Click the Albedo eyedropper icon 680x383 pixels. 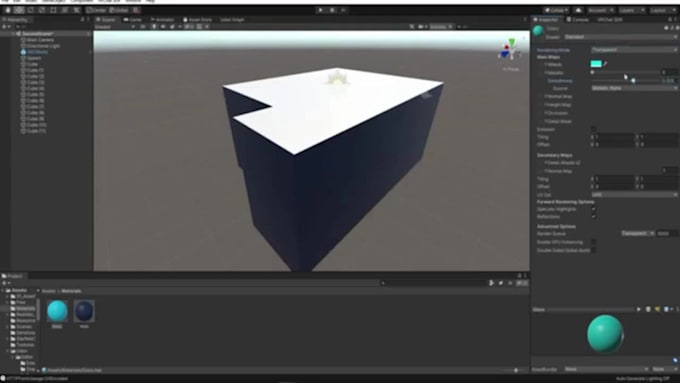coord(605,64)
